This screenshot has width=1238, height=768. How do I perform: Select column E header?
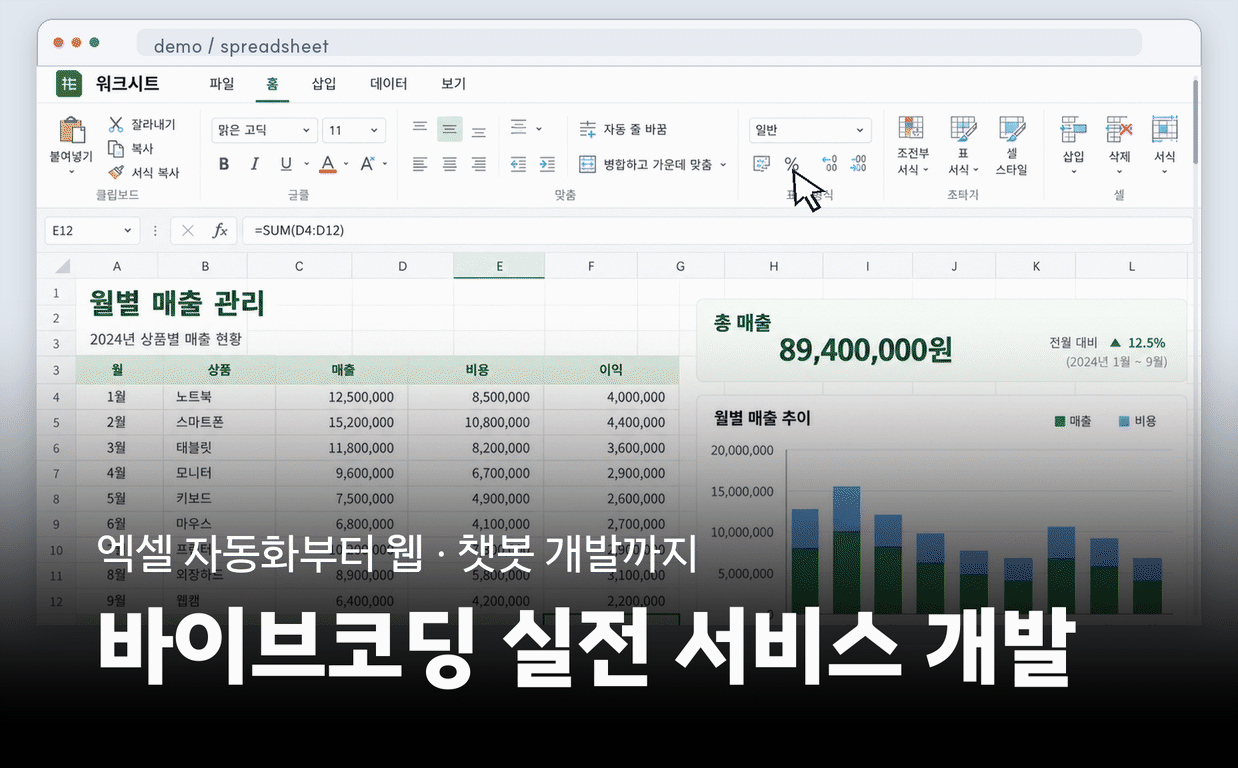(x=499, y=266)
